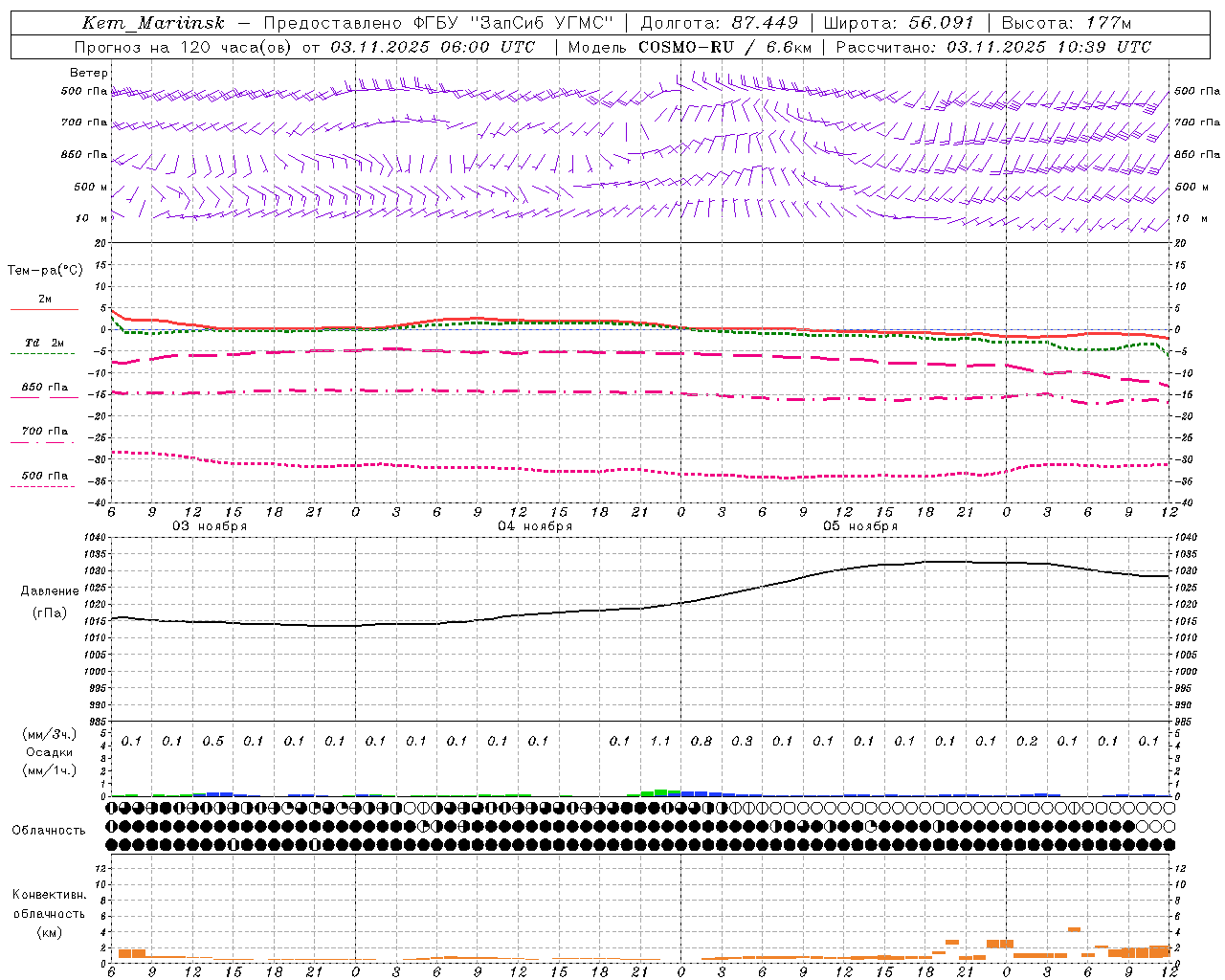Click '500 м' wind level on left axis

point(91,187)
